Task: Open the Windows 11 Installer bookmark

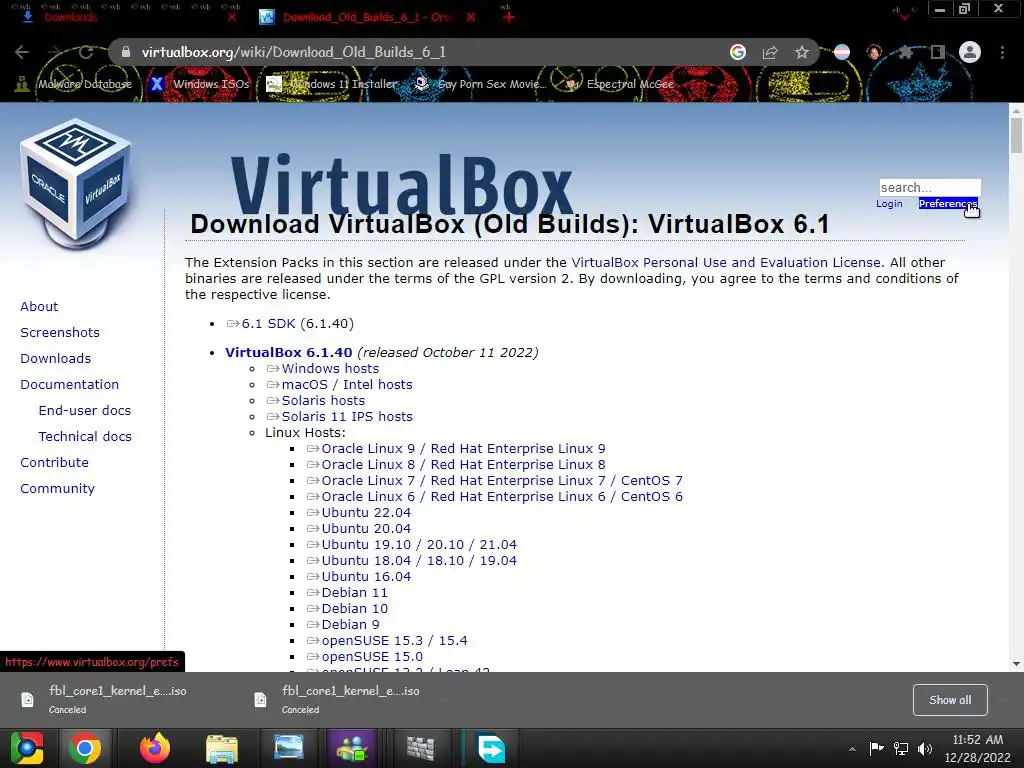Action: (332, 84)
